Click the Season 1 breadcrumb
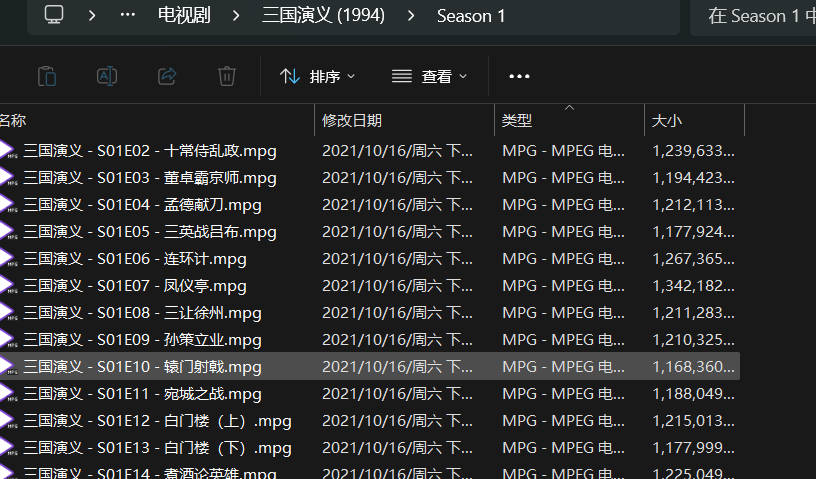This screenshot has width=816, height=479. point(471,16)
